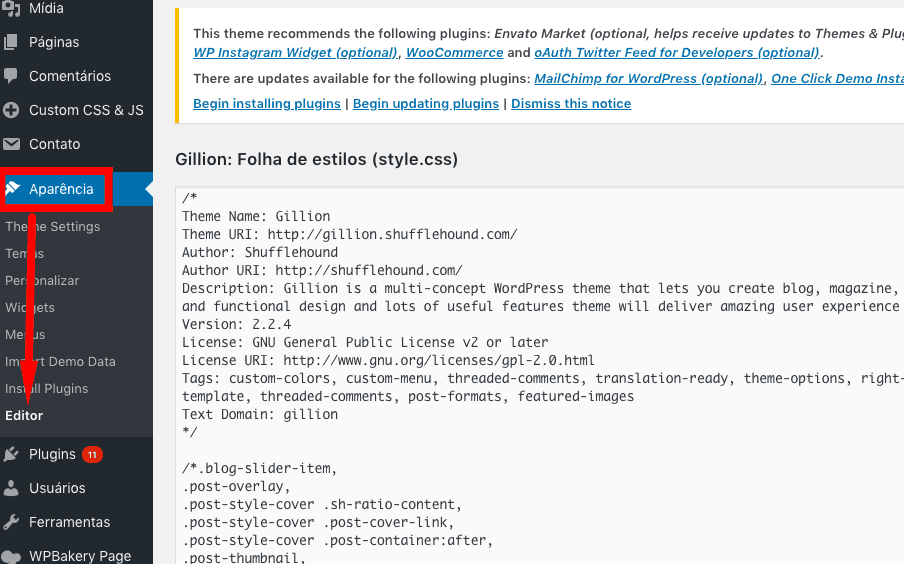Click the Version: 2.2.4 line
Screen dimensions: 904x564
pos(236,324)
